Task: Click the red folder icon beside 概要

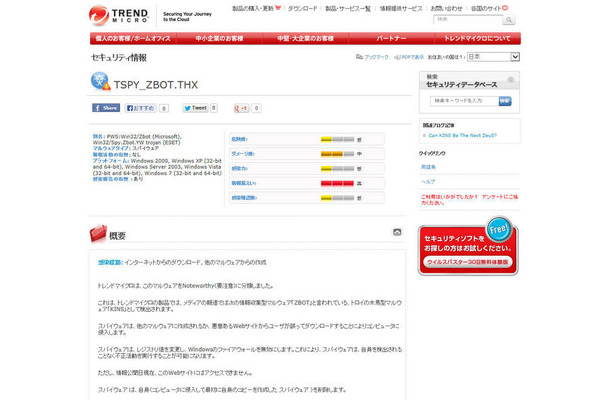Action: click(98, 233)
